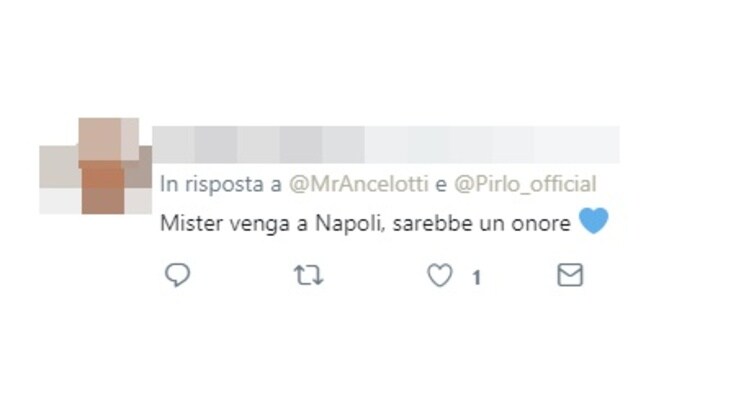The width and height of the screenshot is (736, 409).
Task: Select the word sarebbe in the tweet
Action: point(433,224)
